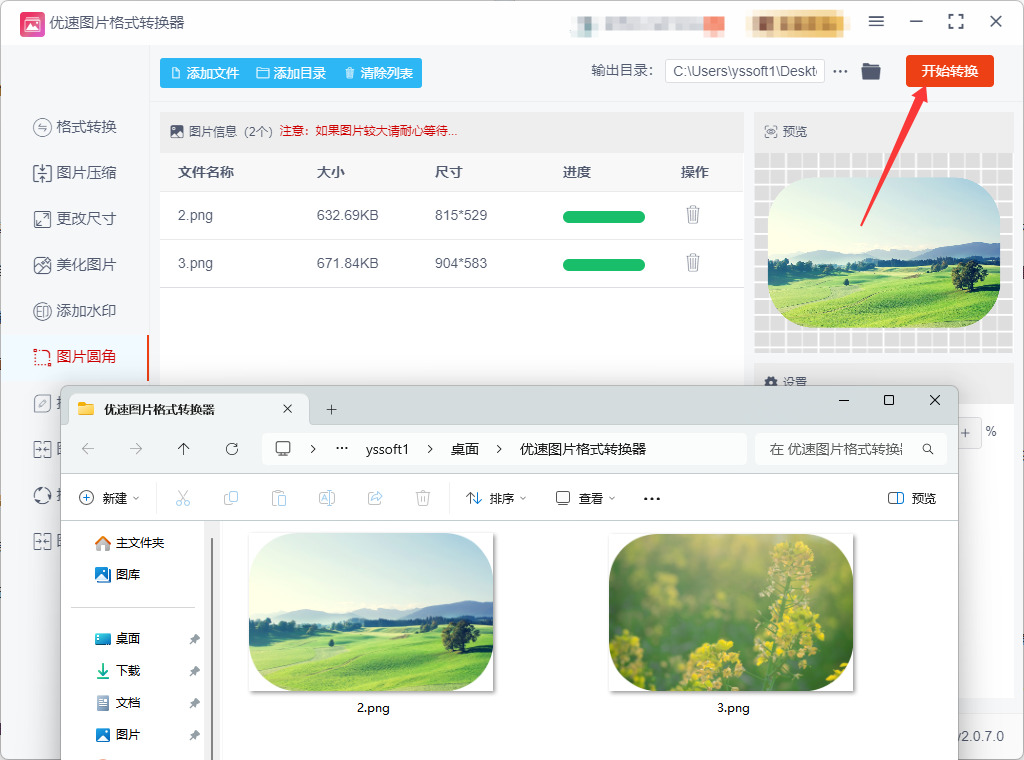Viewport: 1024px width, 760px height.
Task: Select 图片压缩 sidebar item
Action: pyautogui.click(x=74, y=173)
